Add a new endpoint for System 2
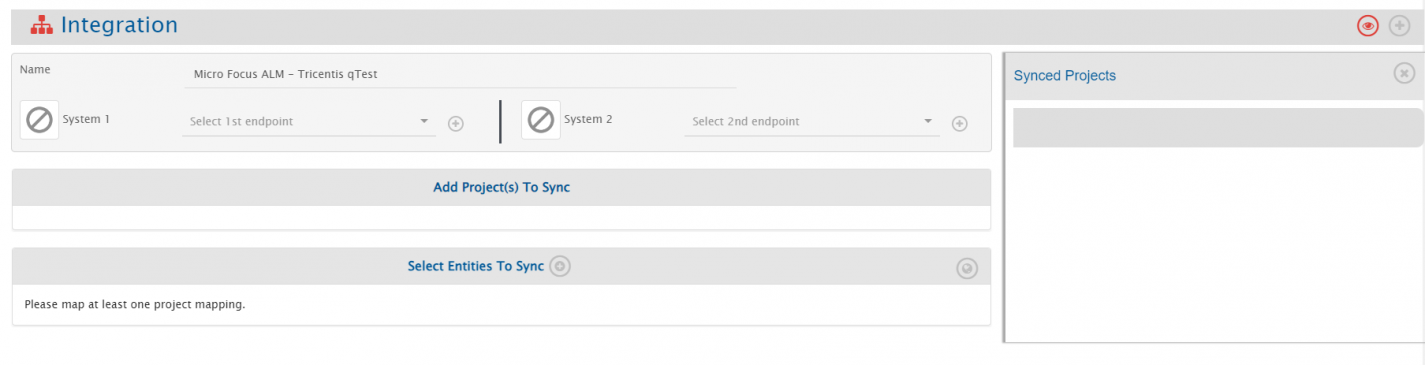The height and width of the screenshot is (365, 1425). tap(959, 123)
